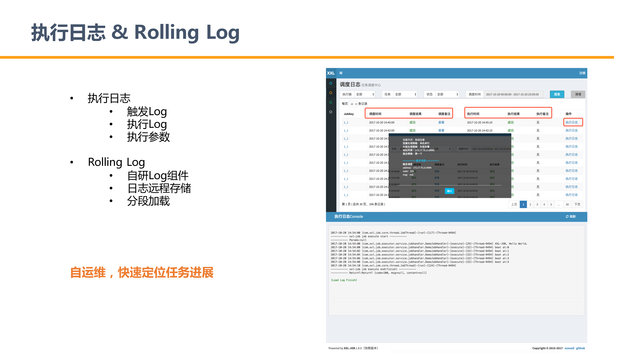Click the 调度时间 column header
The image size is (640, 360).
(x=376, y=113)
